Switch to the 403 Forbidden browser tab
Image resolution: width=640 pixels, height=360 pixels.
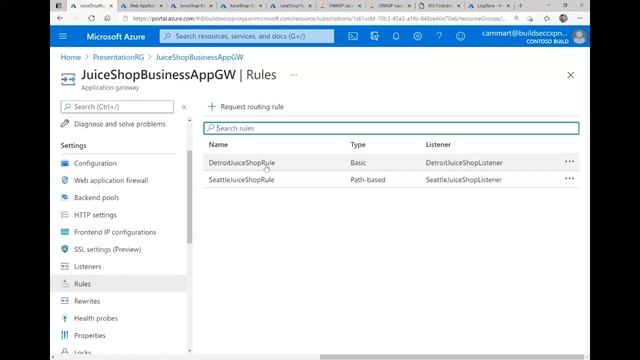pos(440,6)
